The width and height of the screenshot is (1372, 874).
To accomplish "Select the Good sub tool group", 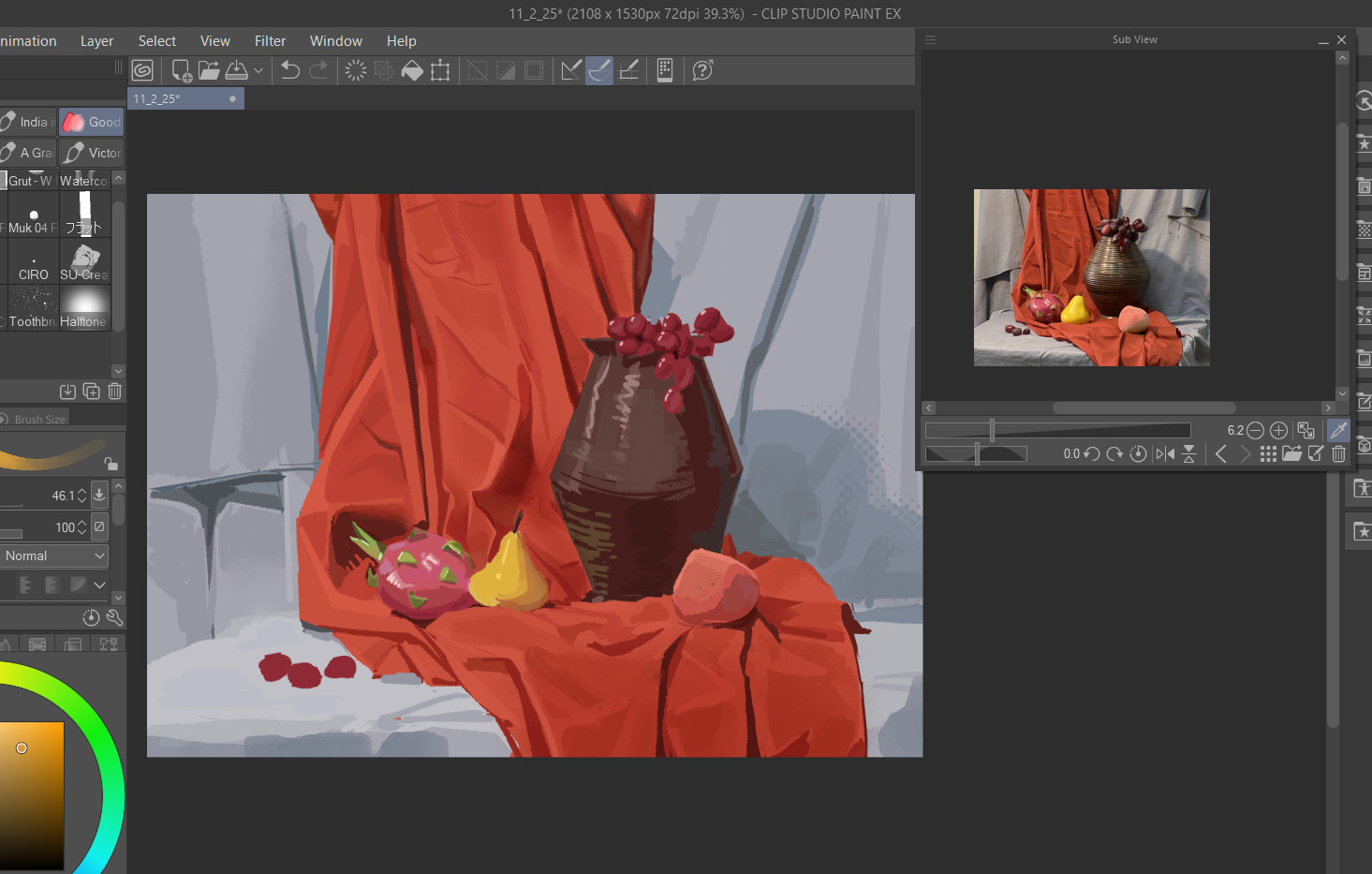I will click(91, 122).
